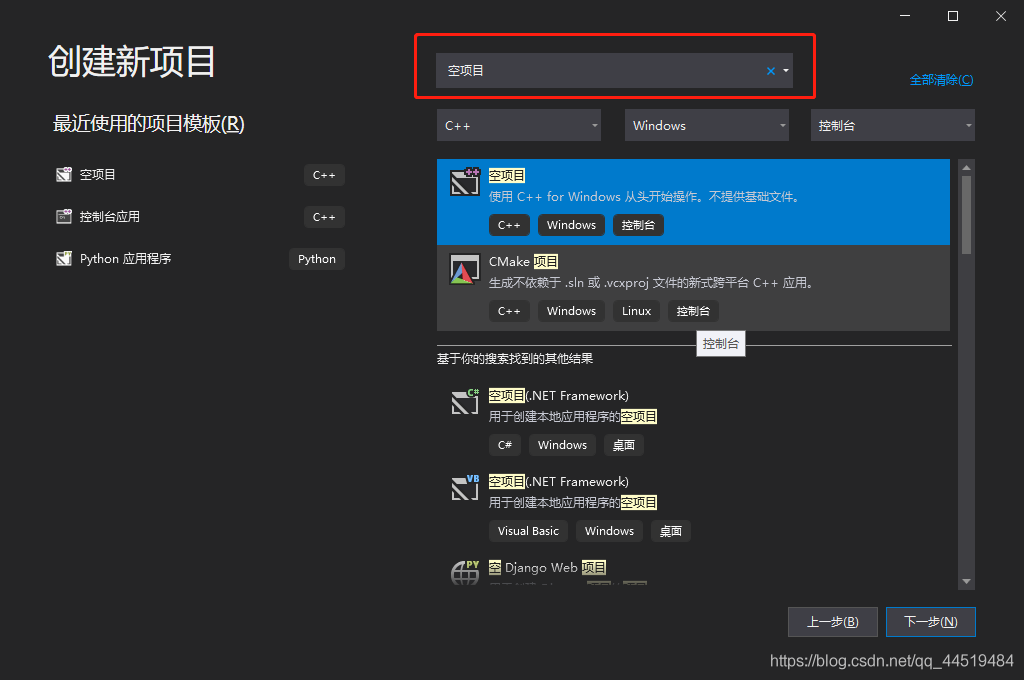Click the 桌面 tag under Visual Basic template
The height and width of the screenshot is (680, 1024).
coord(671,531)
